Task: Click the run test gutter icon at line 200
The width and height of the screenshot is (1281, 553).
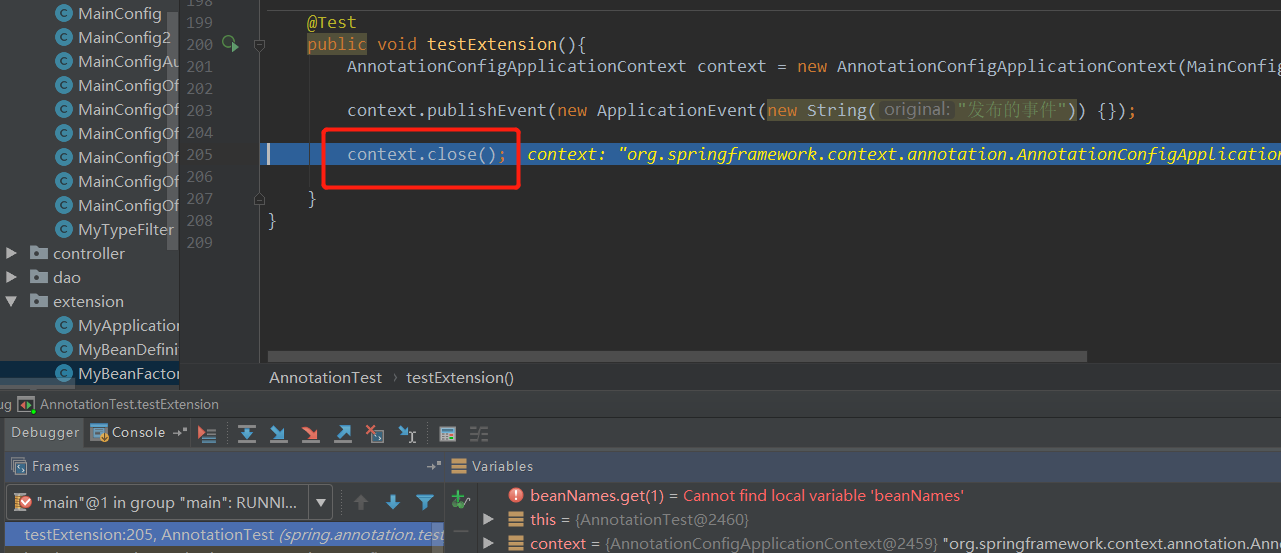Action: tap(230, 44)
